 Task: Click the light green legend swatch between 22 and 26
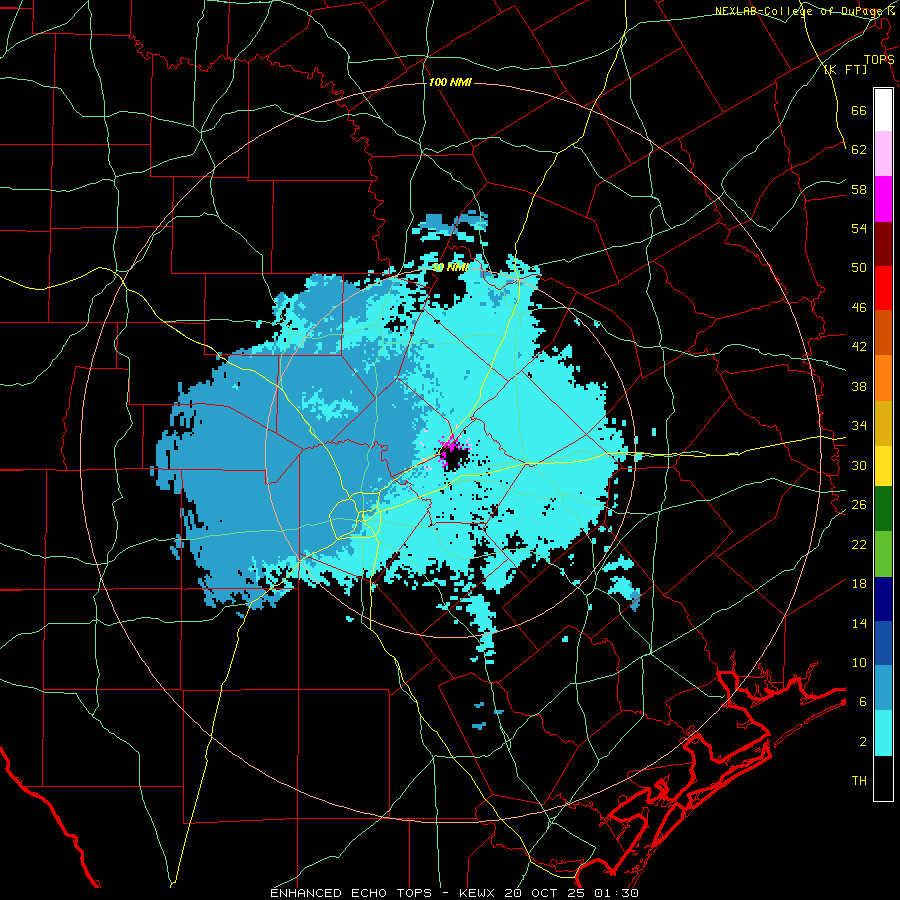coord(883,554)
